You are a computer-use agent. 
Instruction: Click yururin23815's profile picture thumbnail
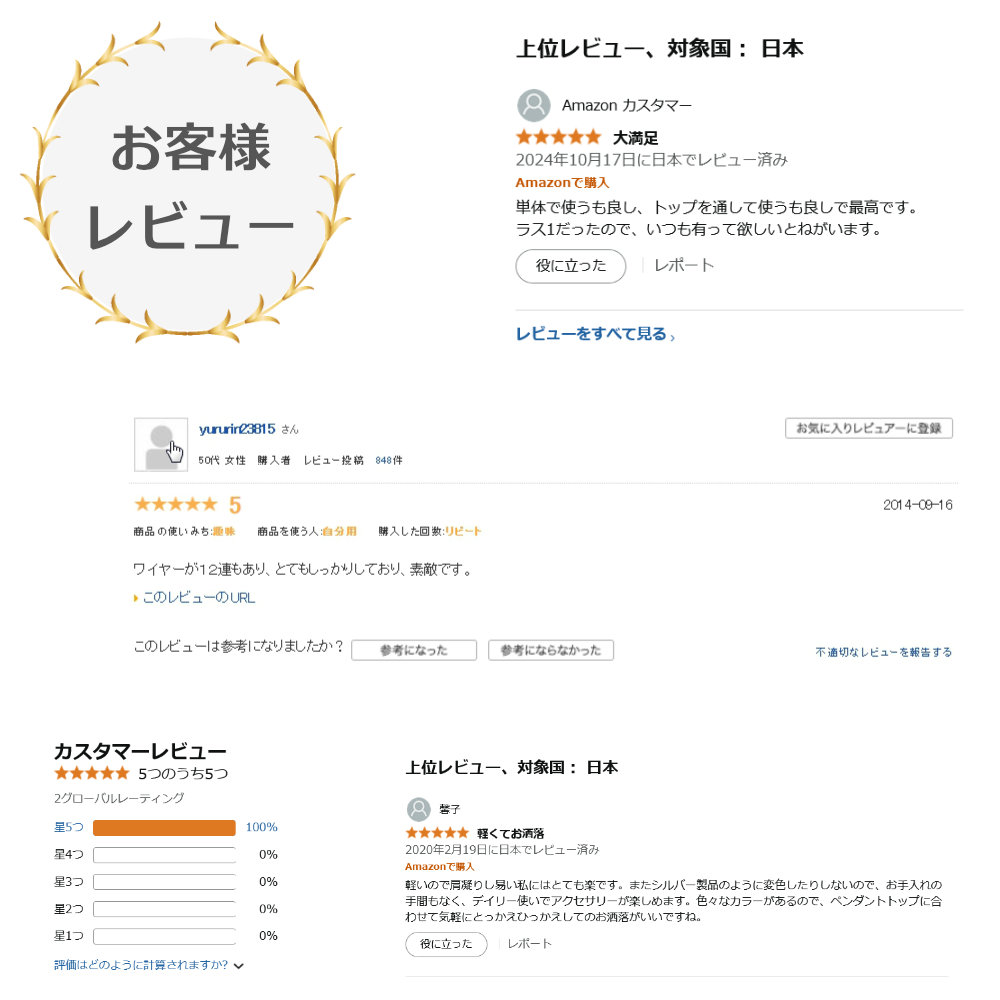tap(160, 443)
